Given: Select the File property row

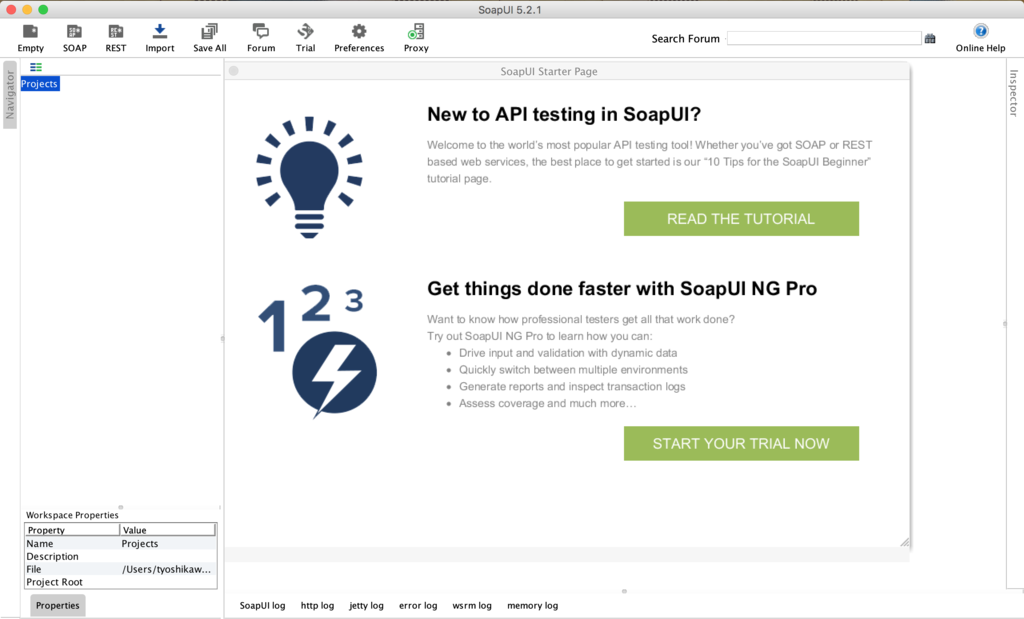Looking at the screenshot, I should pyautogui.click(x=121, y=569).
